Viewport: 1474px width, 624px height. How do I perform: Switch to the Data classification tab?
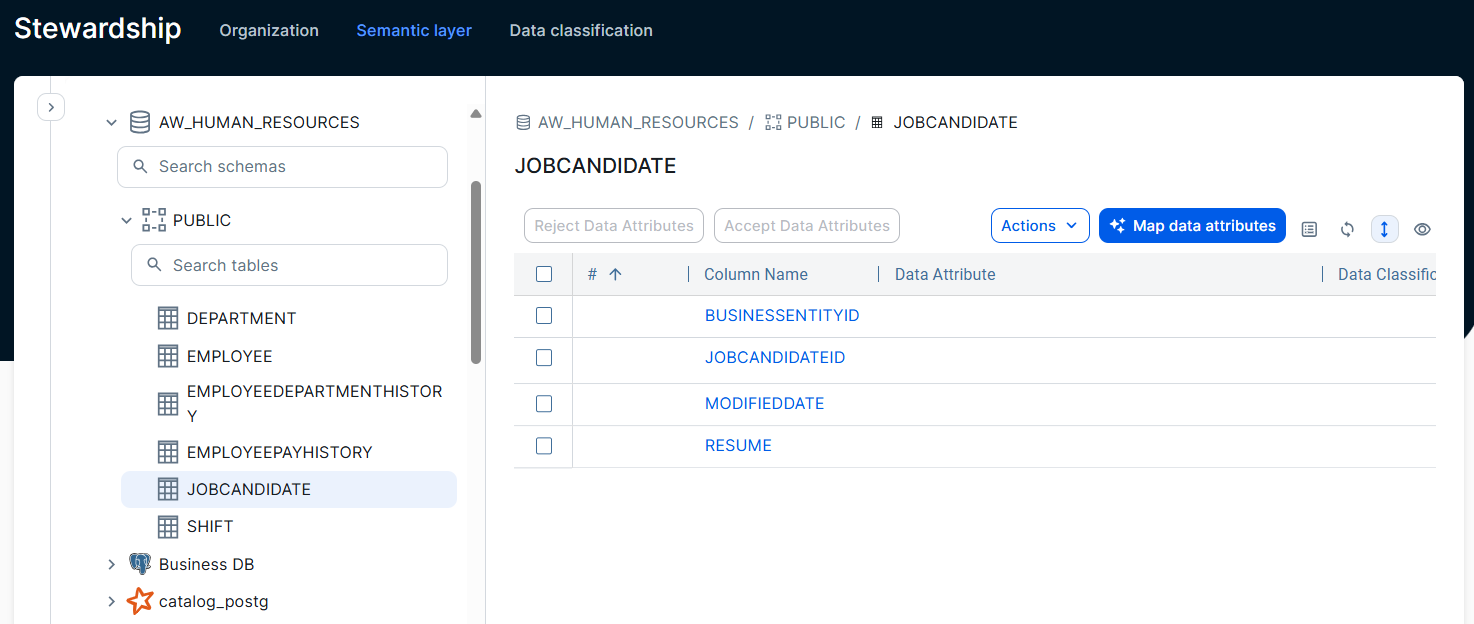581,30
